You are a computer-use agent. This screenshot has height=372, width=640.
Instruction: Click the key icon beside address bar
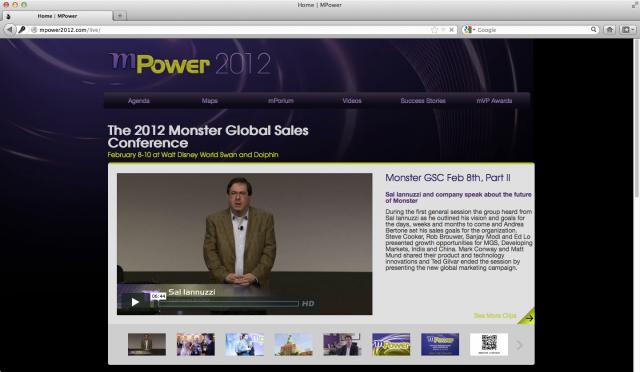(x=22, y=29)
